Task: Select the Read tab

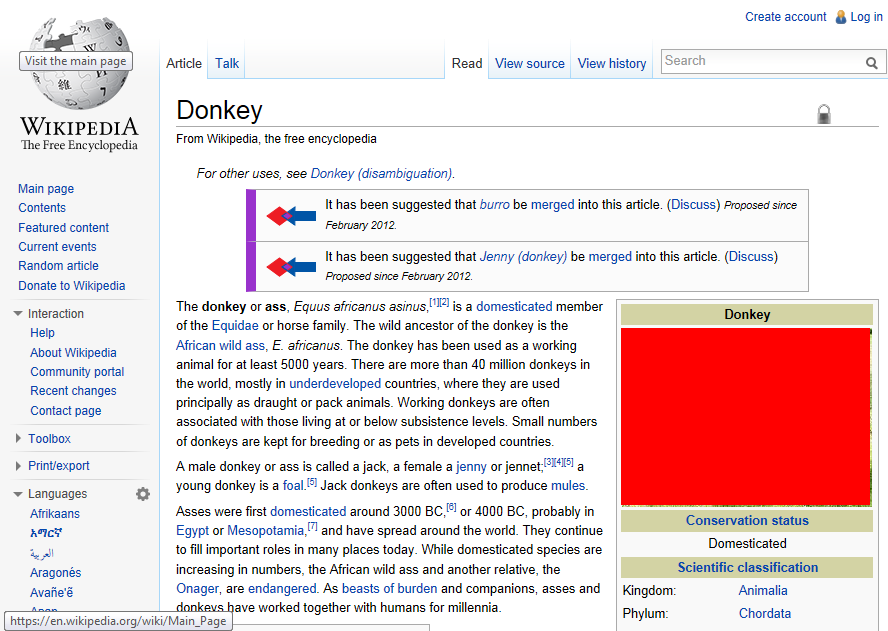Action: [467, 63]
